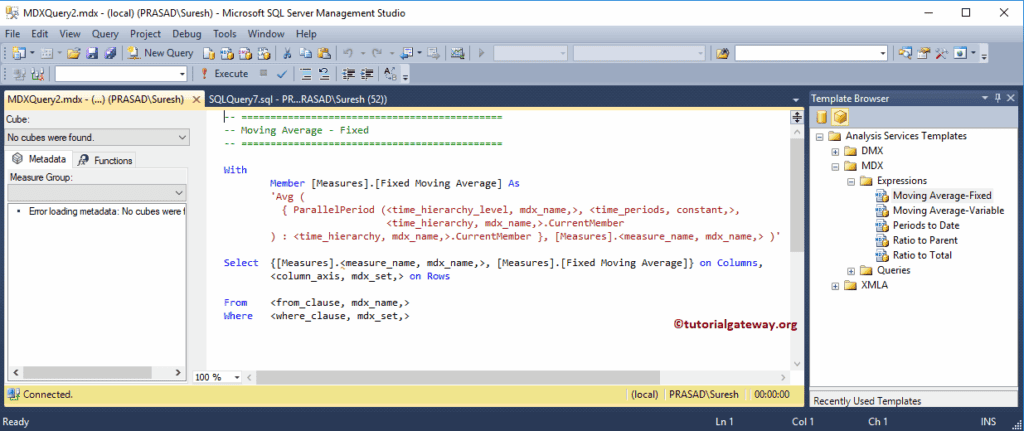Open the Project menu

145,33
